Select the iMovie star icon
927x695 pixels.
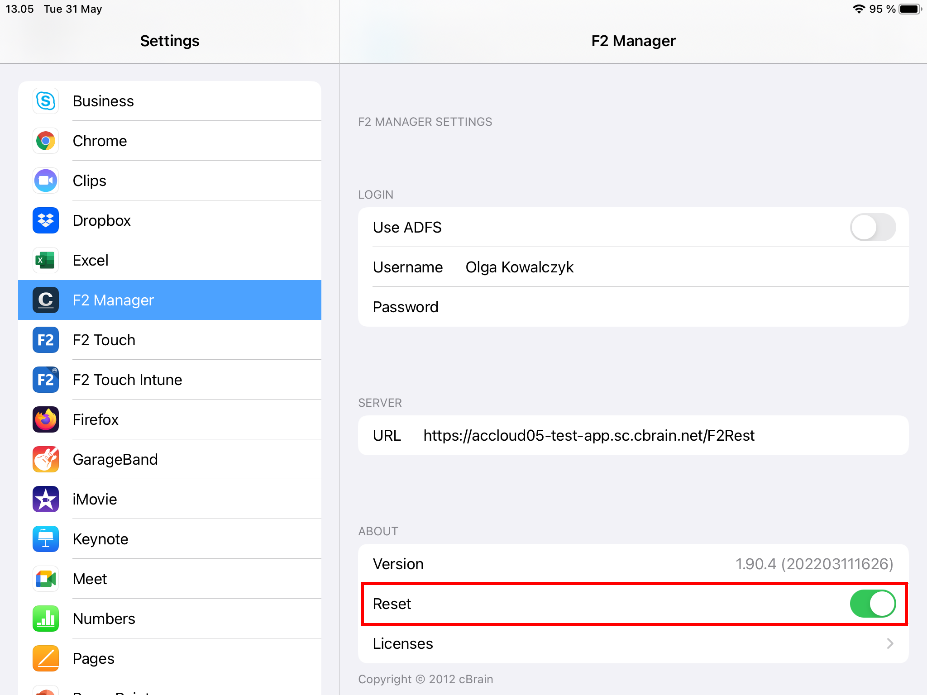[45, 499]
